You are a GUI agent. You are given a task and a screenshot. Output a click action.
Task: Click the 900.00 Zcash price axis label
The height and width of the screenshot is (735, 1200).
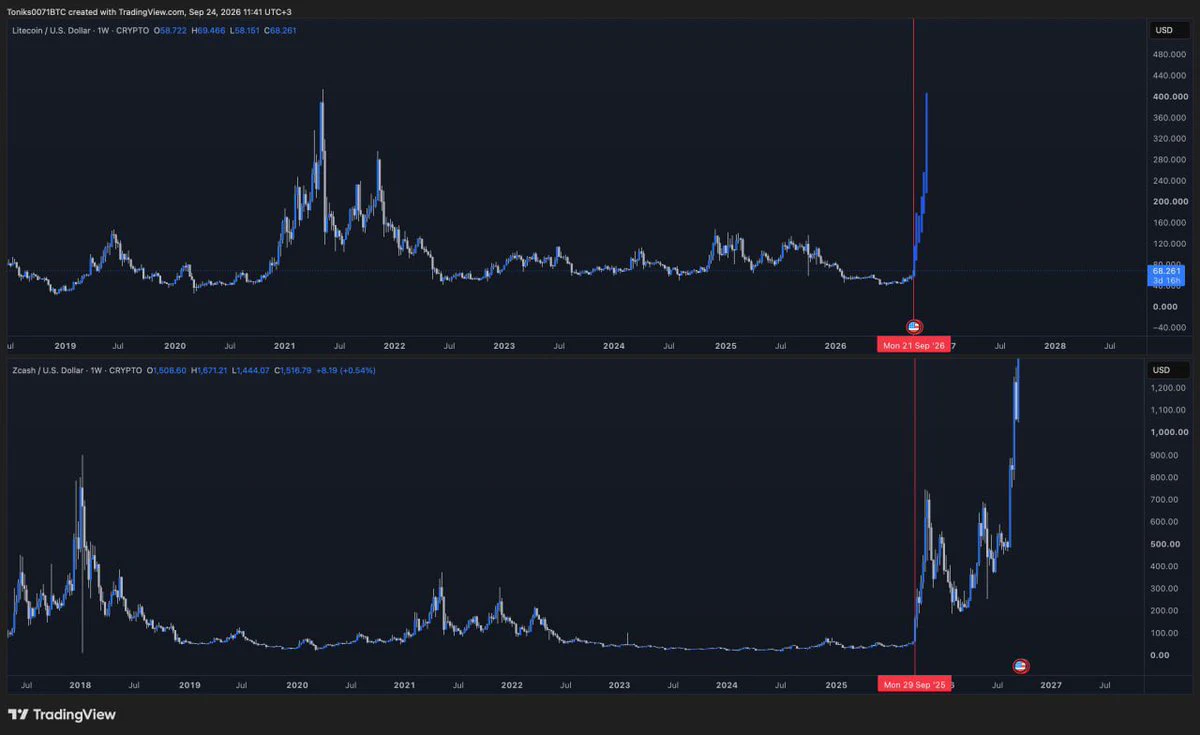coord(1165,455)
